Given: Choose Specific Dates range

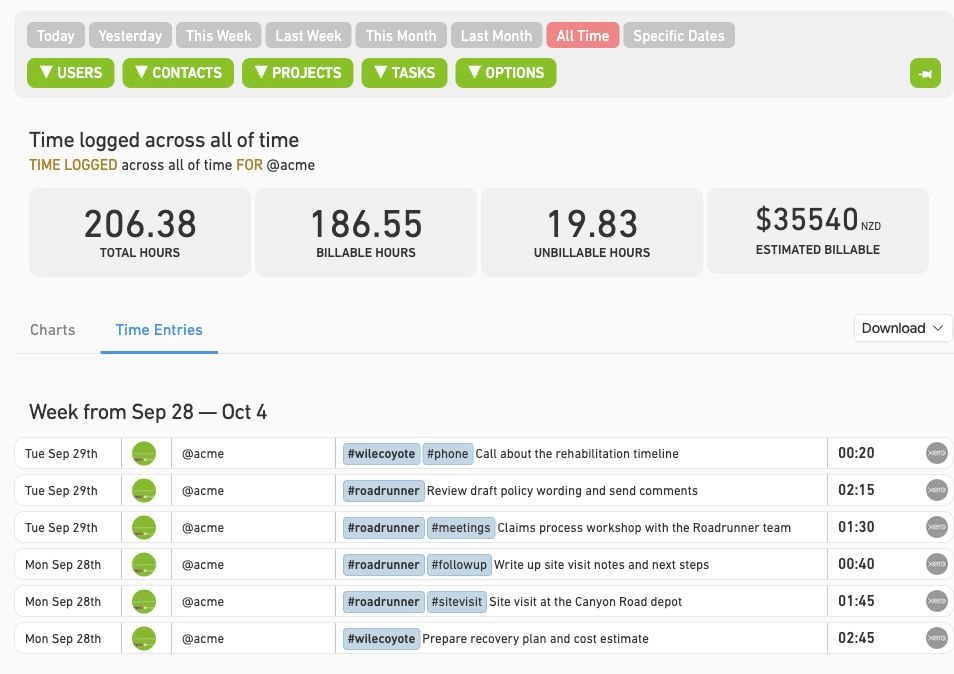Looking at the screenshot, I should coord(679,35).
